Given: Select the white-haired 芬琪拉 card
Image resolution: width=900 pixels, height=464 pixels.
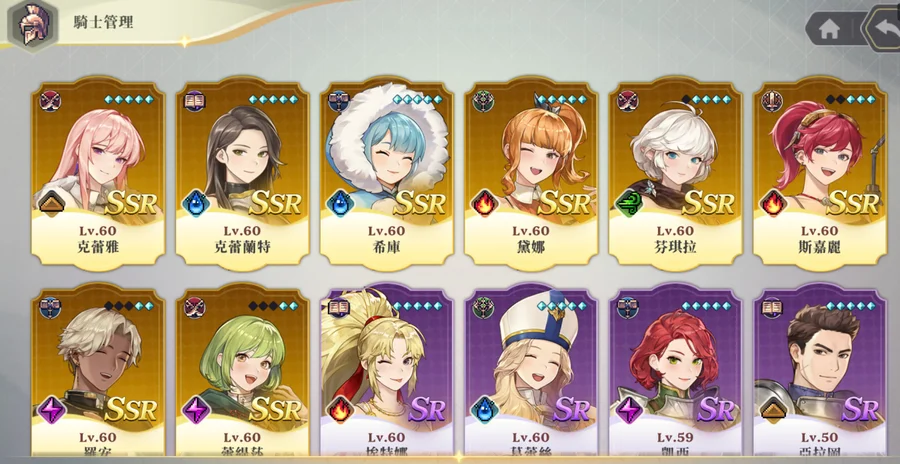Looking at the screenshot, I should pyautogui.click(x=676, y=172).
